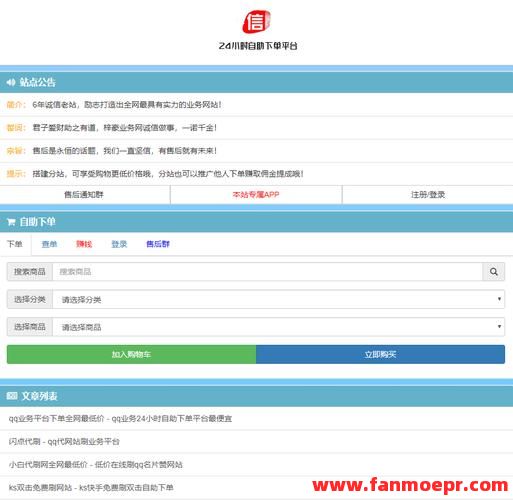Open article 小白代刷网全网最低价
The height and width of the screenshot is (500, 513).
(x=96, y=465)
